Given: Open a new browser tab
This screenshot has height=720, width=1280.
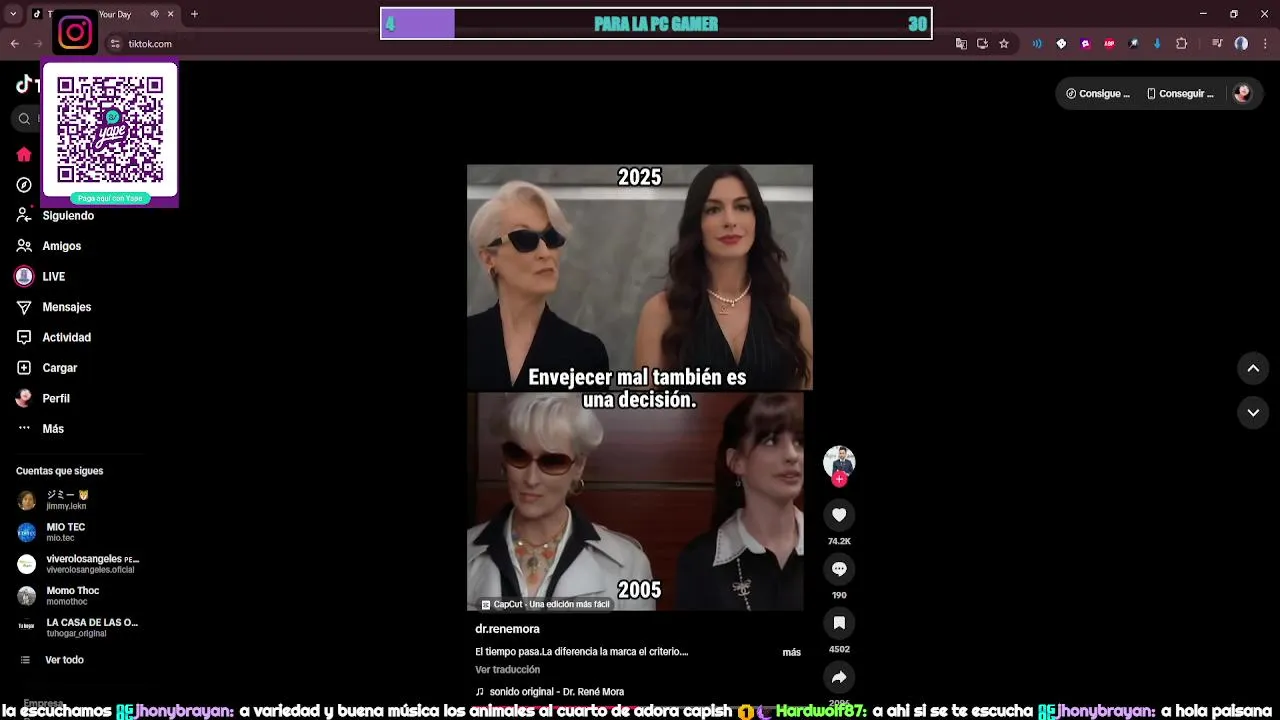Looking at the screenshot, I should [194, 14].
